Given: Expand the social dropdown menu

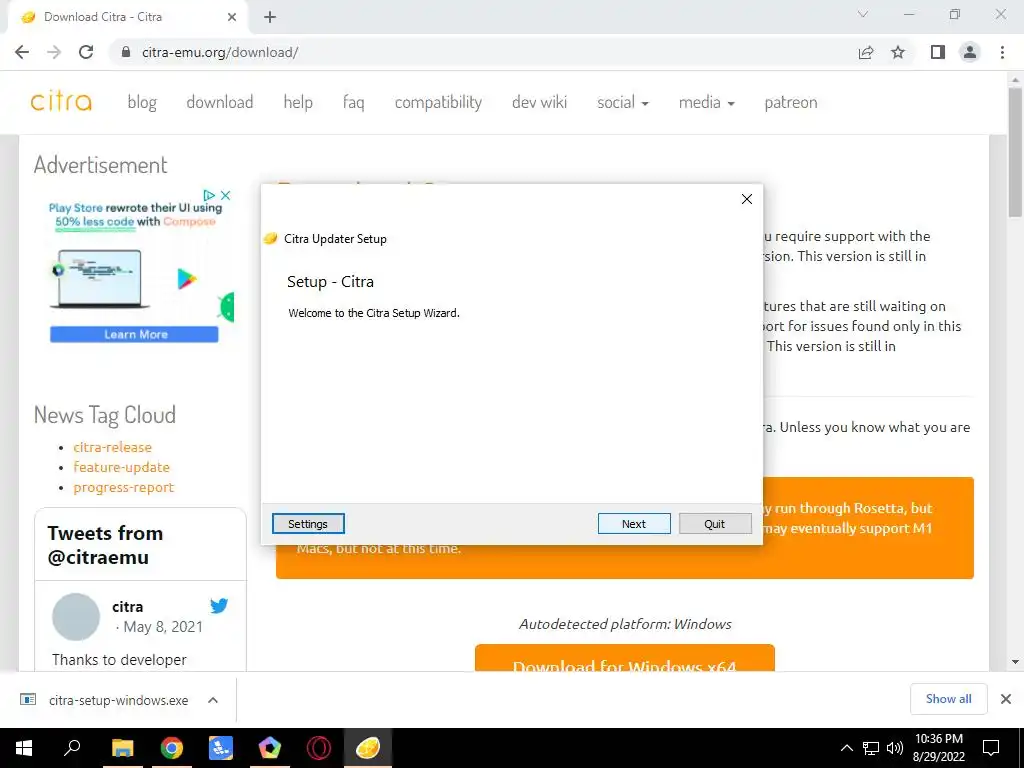Looking at the screenshot, I should tap(622, 103).
